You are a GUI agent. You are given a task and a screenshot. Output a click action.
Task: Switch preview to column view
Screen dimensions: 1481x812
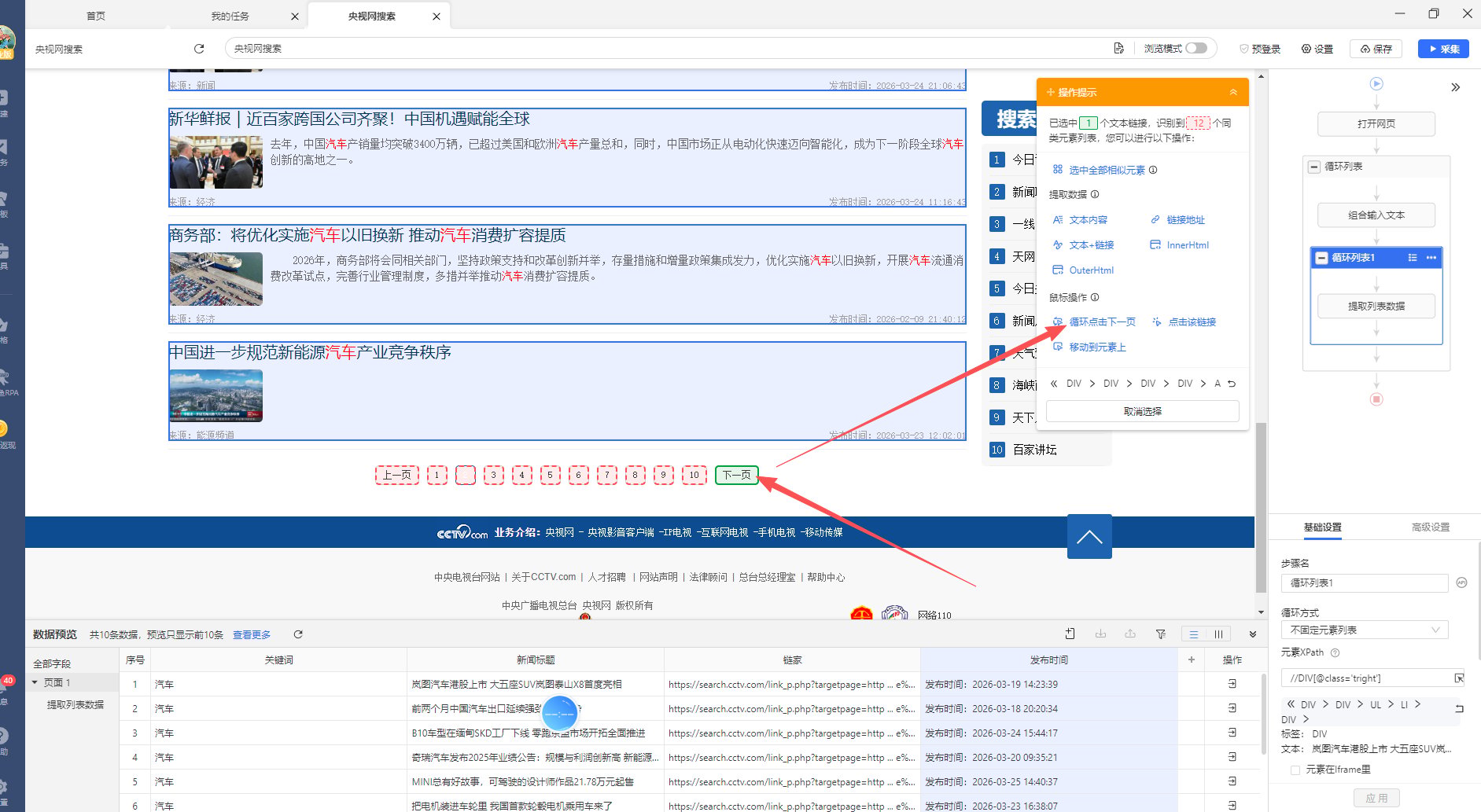[x=1218, y=634]
